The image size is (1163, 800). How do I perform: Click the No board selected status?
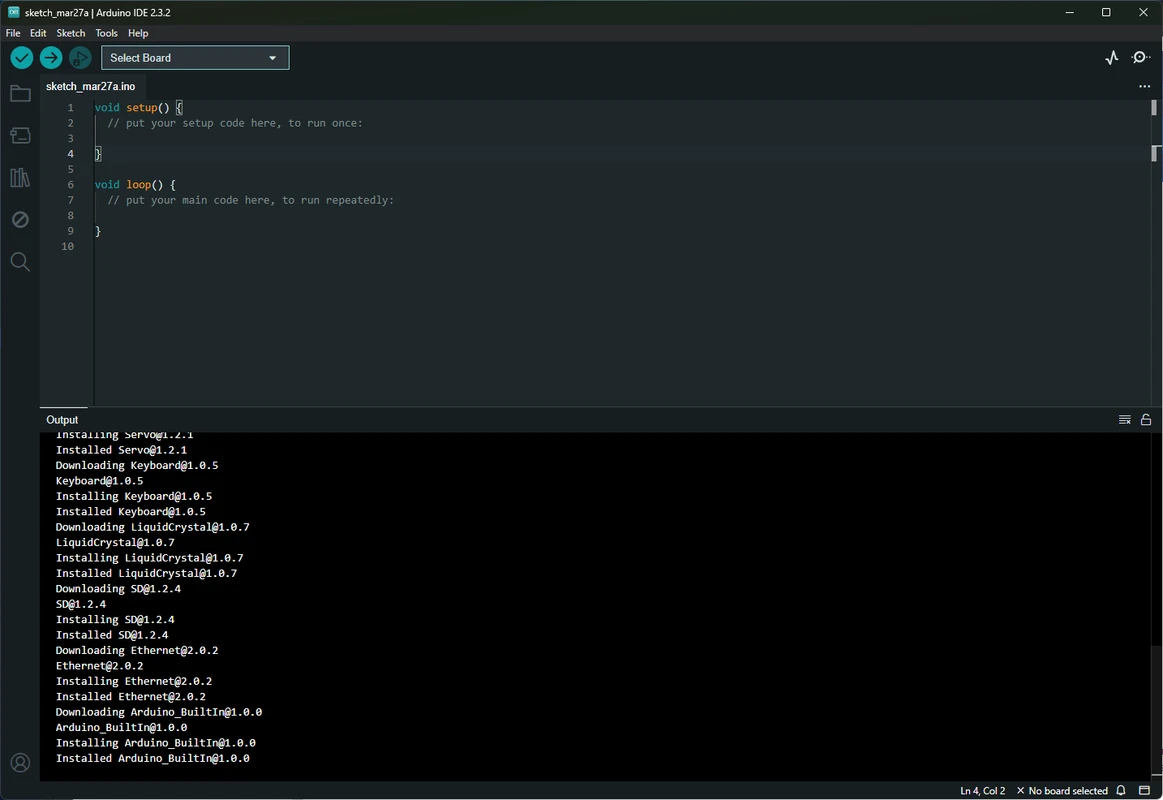[x=1062, y=791]
